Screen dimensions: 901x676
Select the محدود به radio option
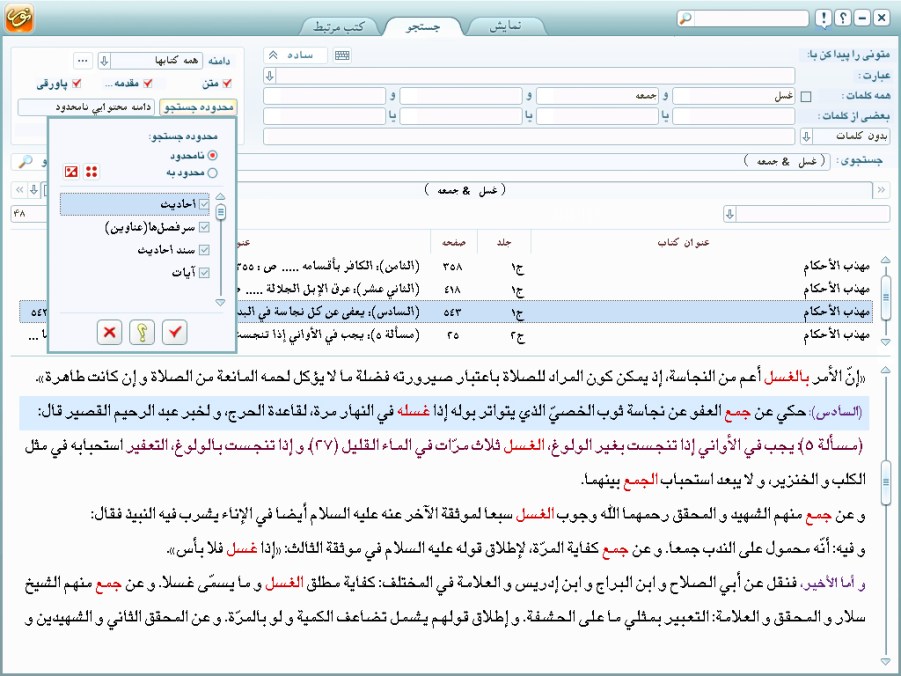coord(213,172)
